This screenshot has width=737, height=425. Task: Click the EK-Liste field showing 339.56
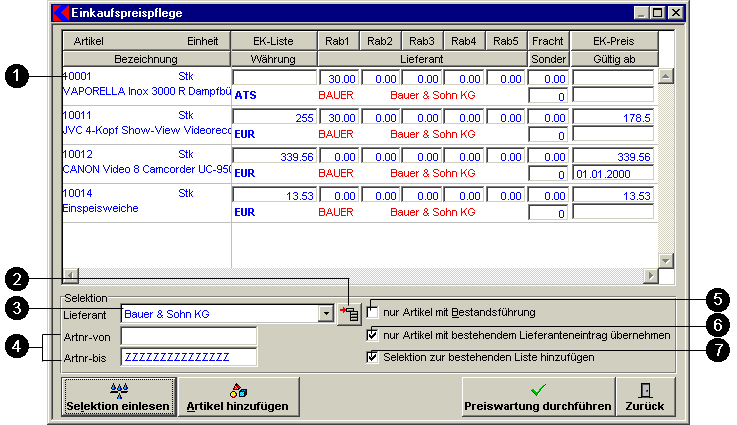coord(274,157)
